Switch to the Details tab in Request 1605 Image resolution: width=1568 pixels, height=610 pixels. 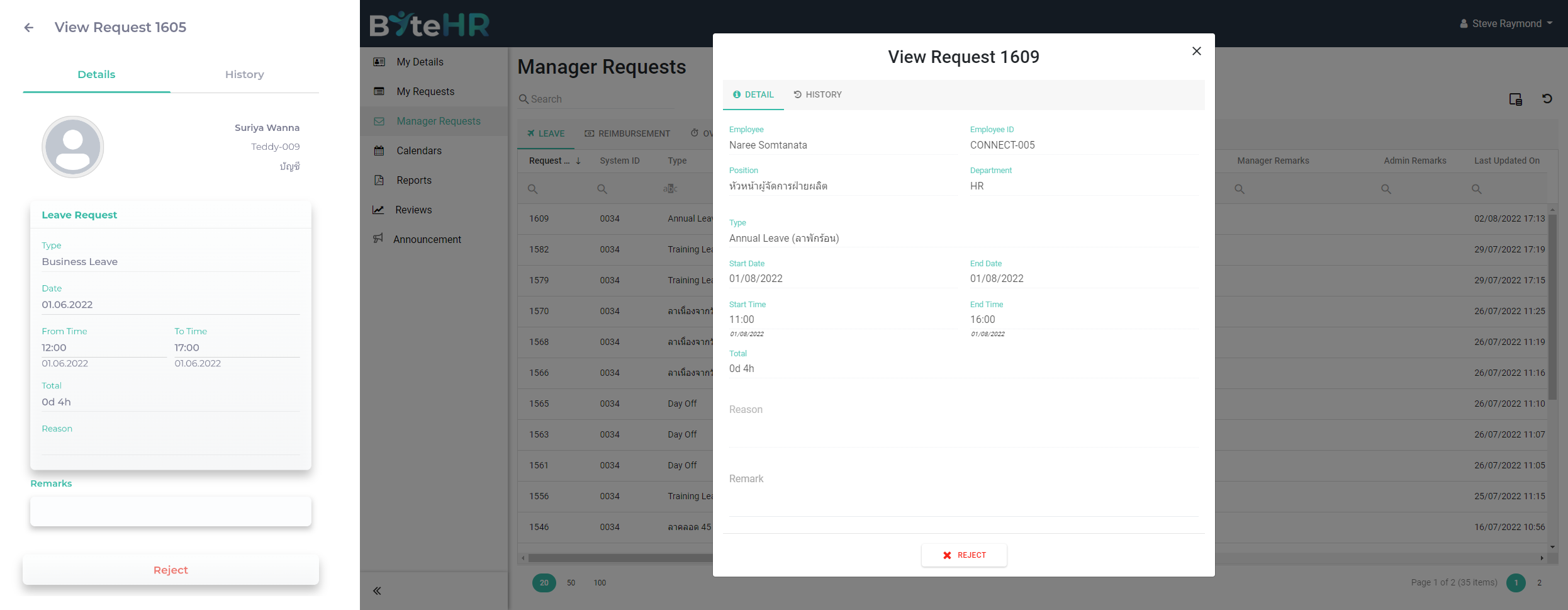click(96, 75)
